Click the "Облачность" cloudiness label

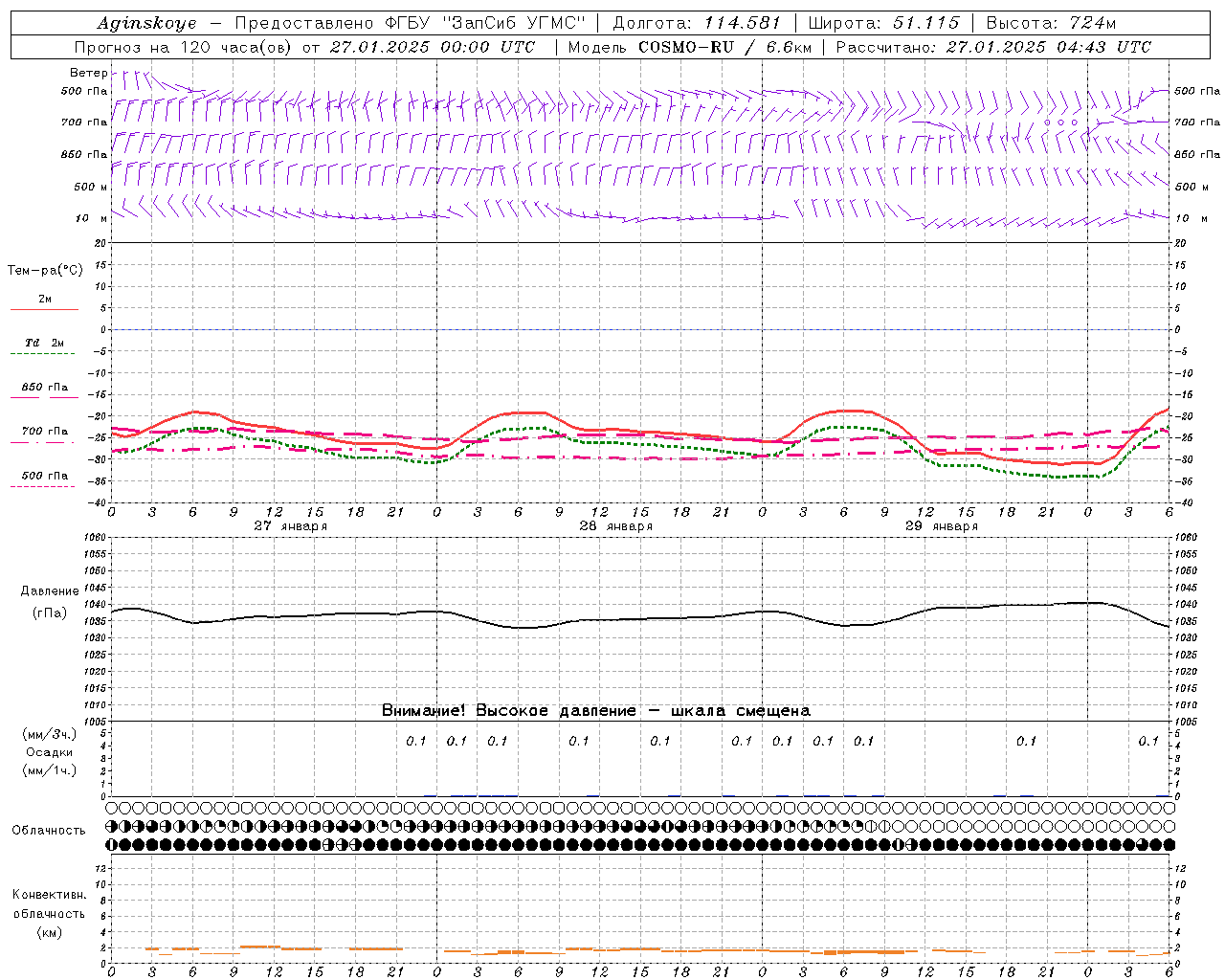click(x=49, y=831)
